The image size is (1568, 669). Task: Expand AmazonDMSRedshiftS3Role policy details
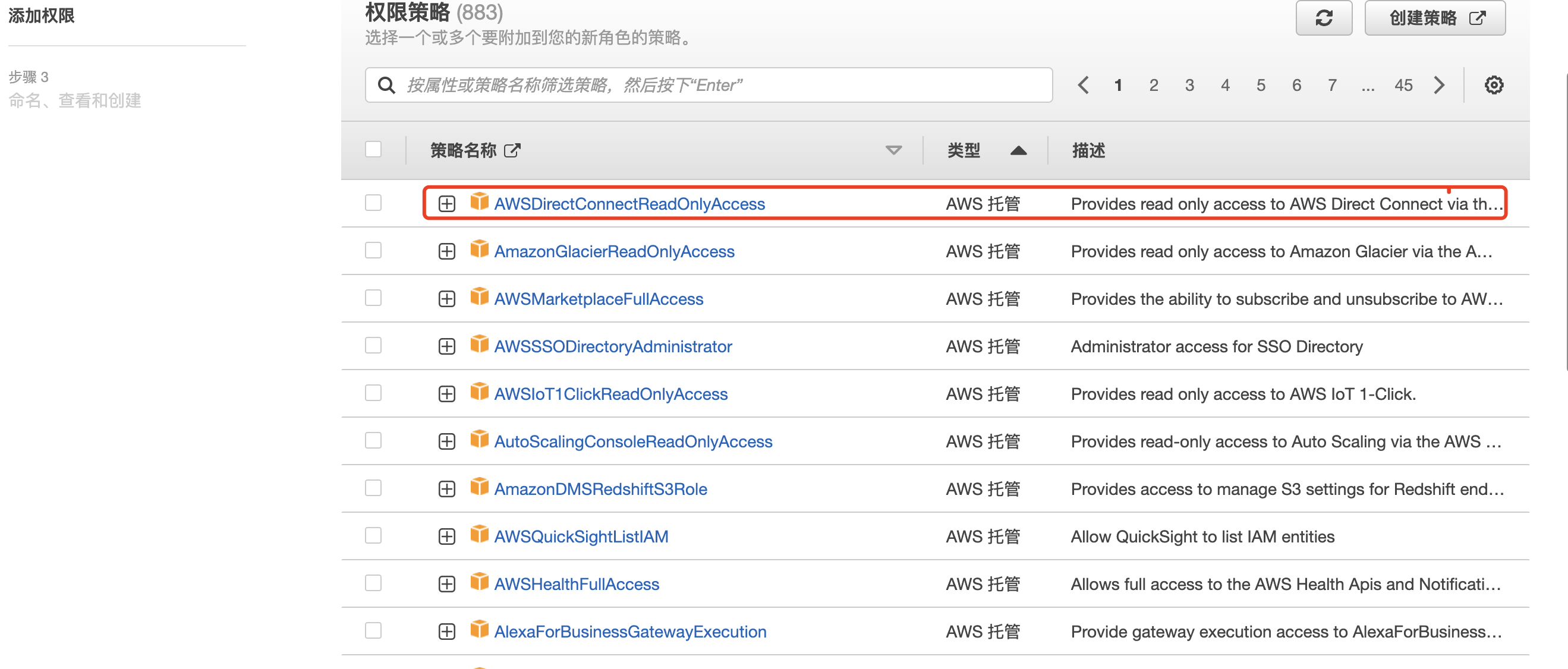pyautogui.click(x=447, y=489)
